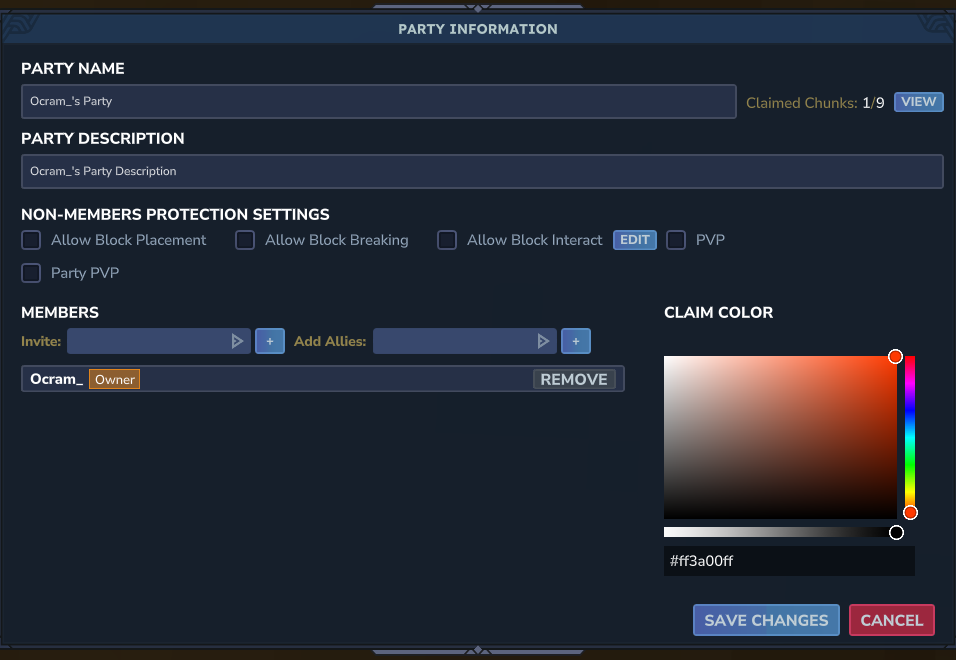Click the hex color code field
Image resolution: width=956 pixels, height=660 pixels.
pyautogui.click(x=788, y=561)
